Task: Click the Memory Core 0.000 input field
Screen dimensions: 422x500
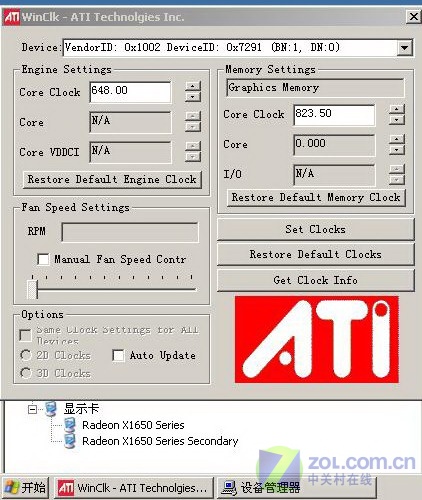Action: [x=334, y=145]
